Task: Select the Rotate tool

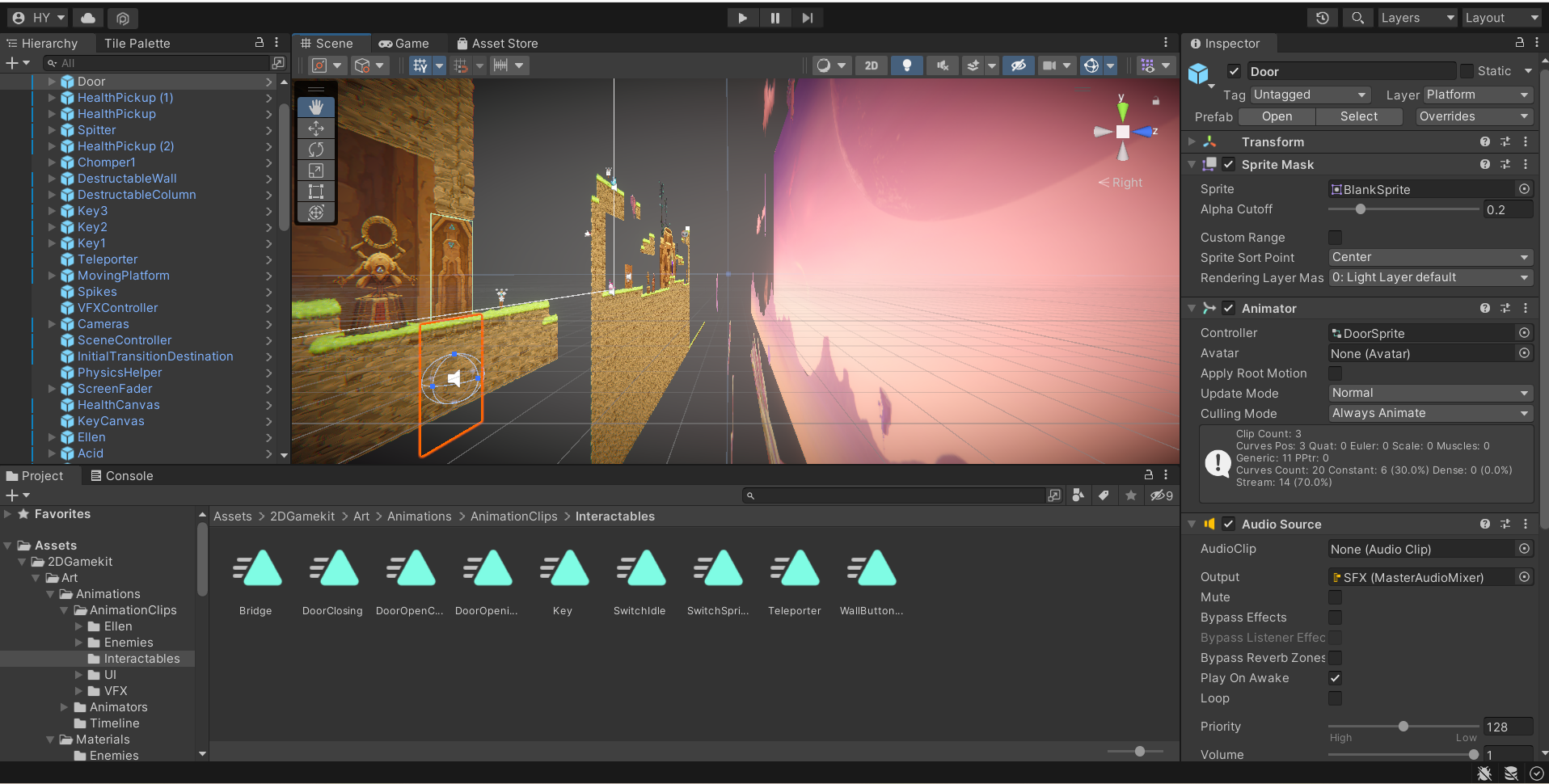Action: click(x=316, y=149)
